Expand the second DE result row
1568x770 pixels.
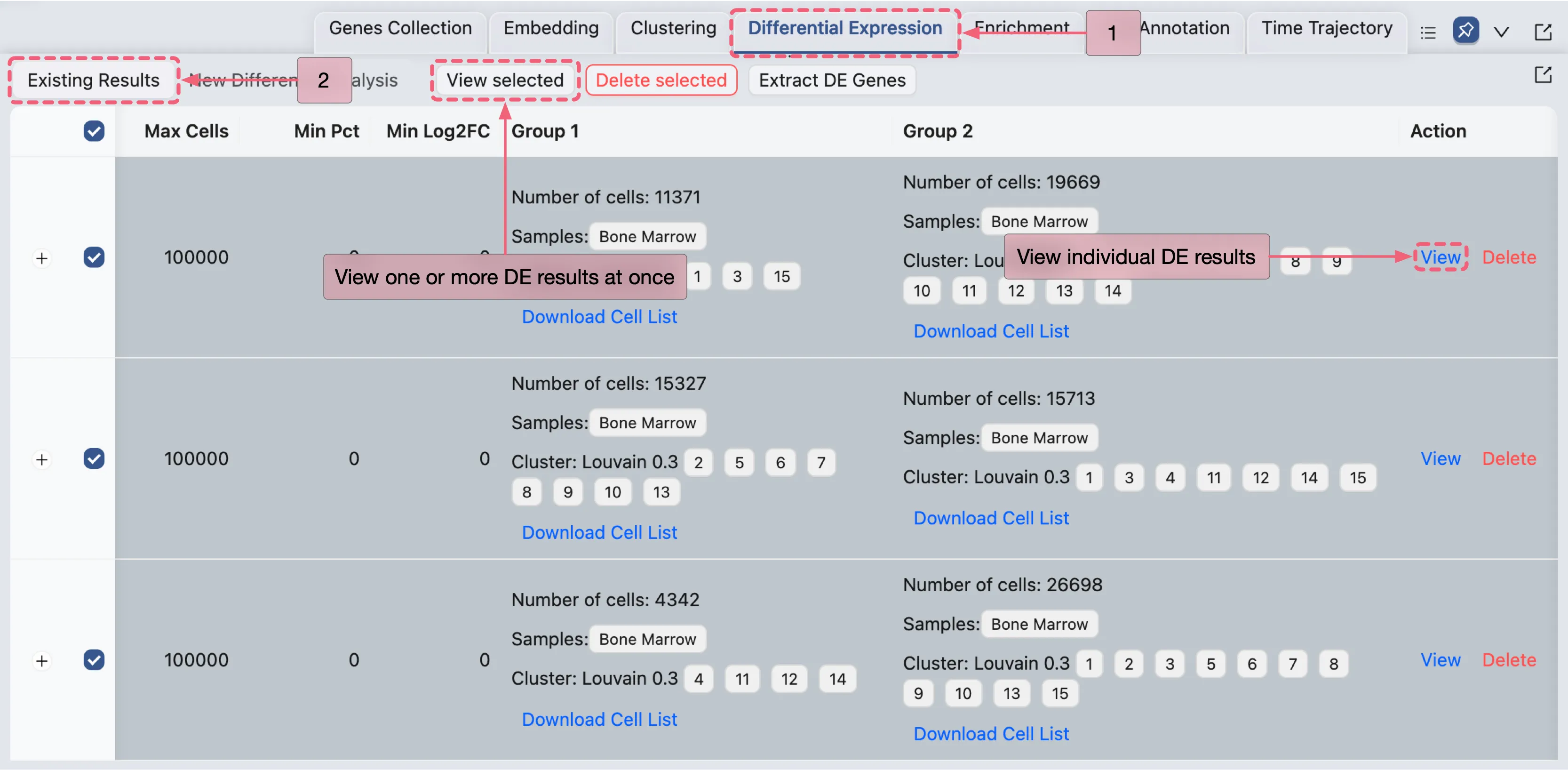point(41,459)
